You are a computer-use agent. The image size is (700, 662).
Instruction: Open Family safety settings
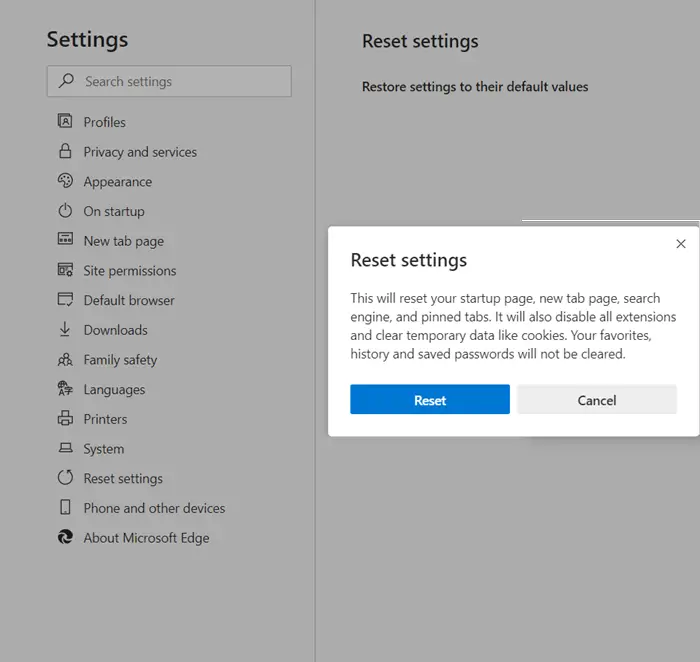click(x=120, y=360)
